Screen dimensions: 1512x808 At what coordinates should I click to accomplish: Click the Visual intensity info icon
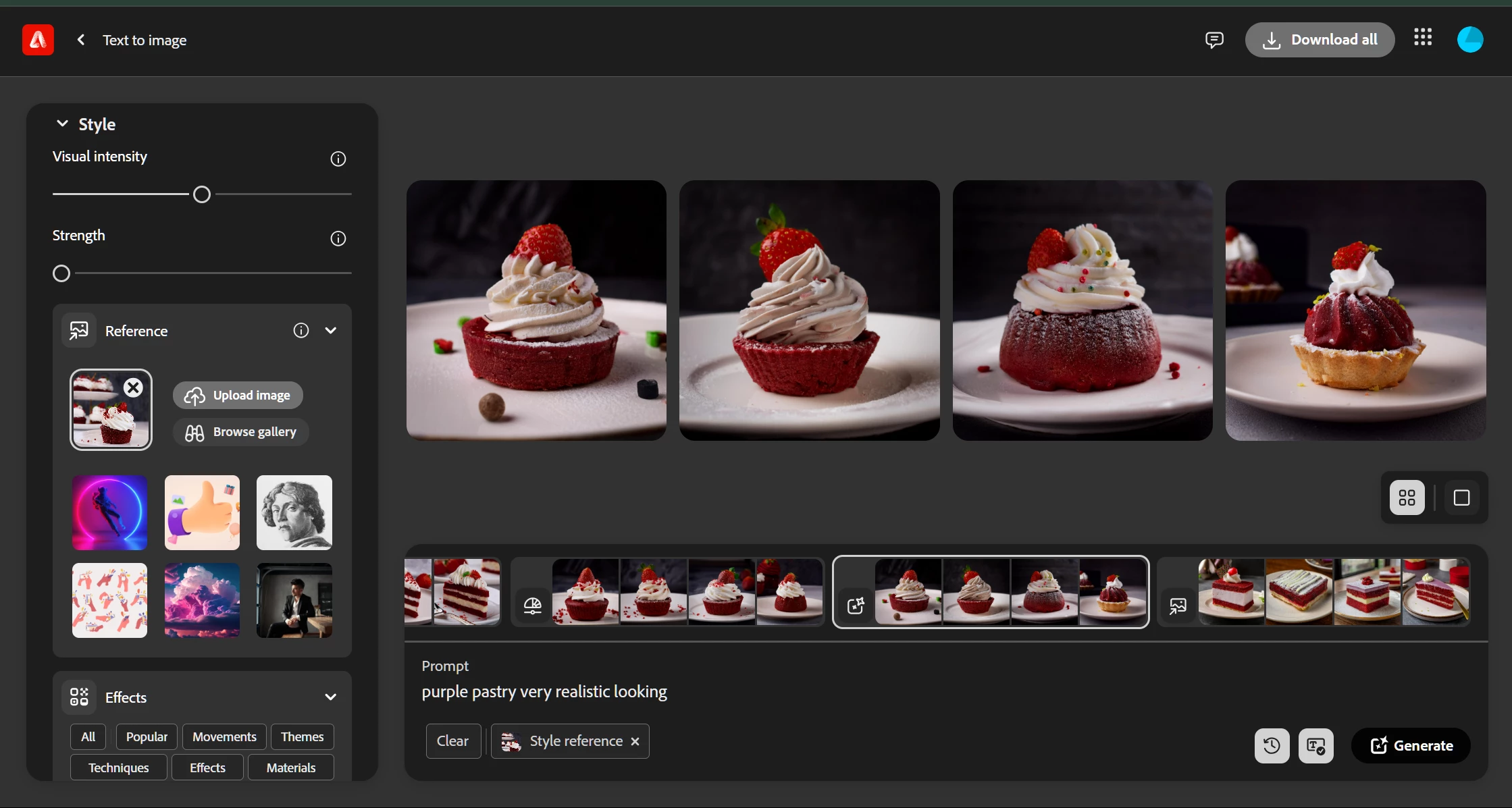(338, 159)
